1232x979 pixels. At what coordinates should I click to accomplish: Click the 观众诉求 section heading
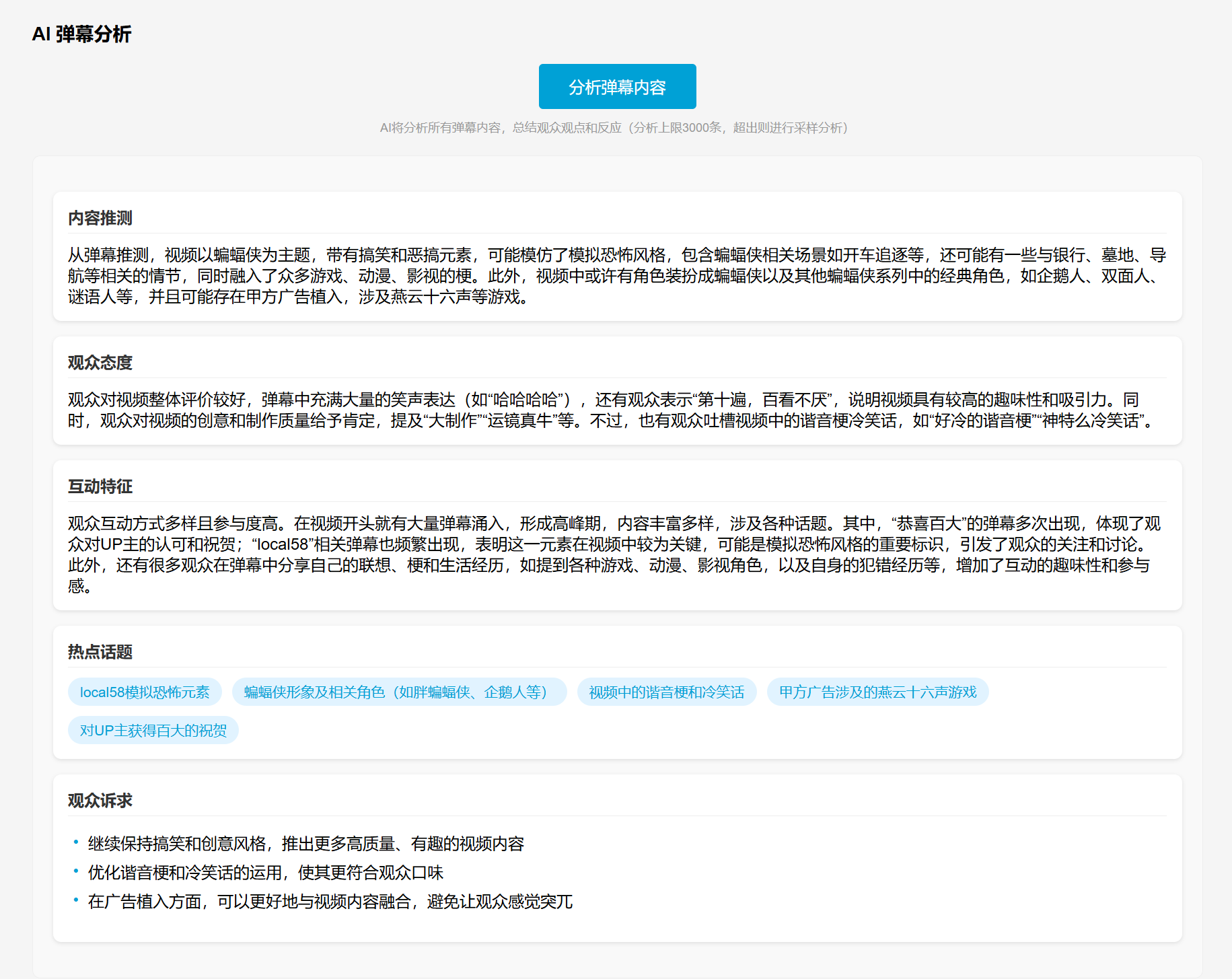[100, 801]
